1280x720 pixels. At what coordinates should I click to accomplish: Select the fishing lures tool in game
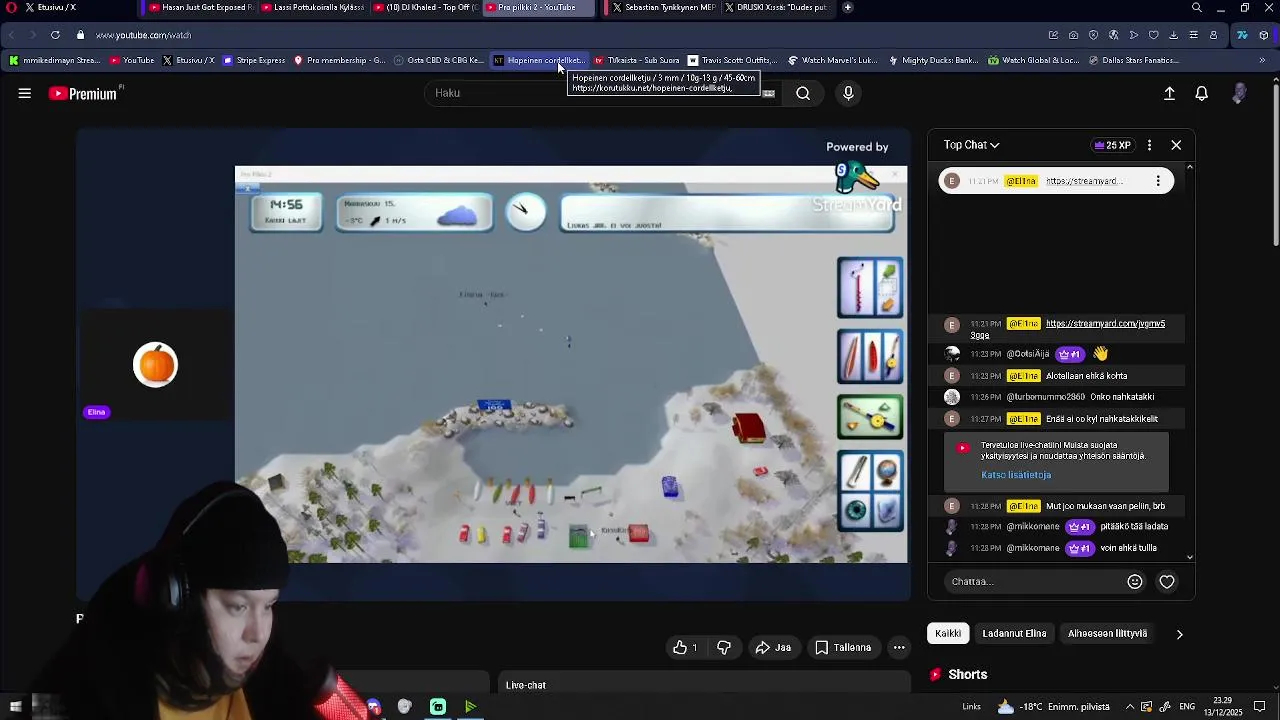[870, 357]
